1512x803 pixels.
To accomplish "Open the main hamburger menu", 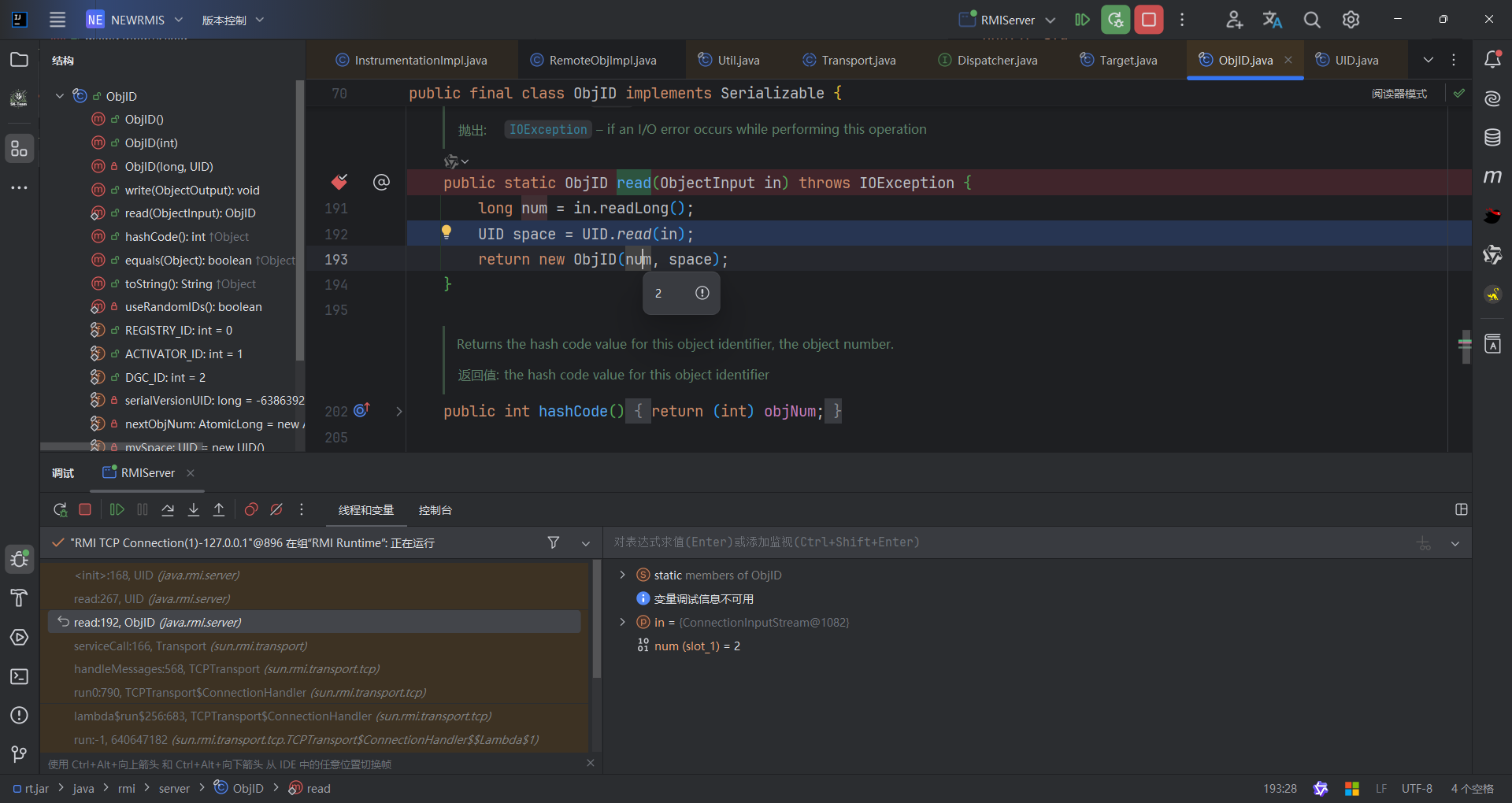I will coord(57,20).
